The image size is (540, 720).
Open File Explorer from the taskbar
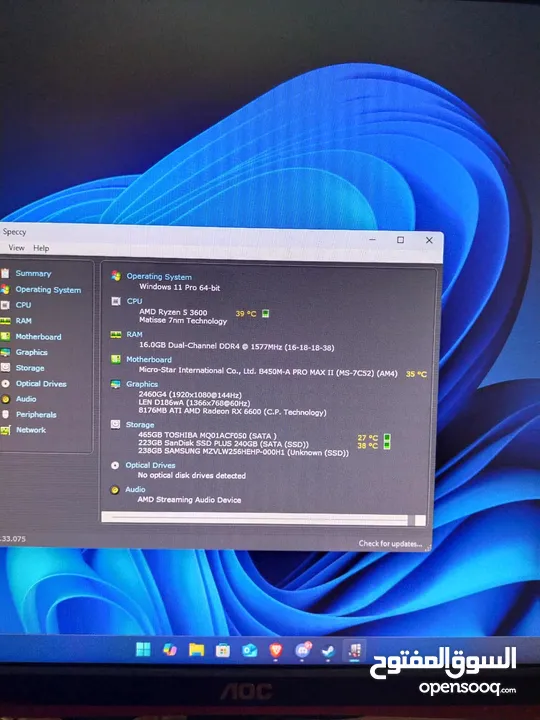tap(196, 650)
